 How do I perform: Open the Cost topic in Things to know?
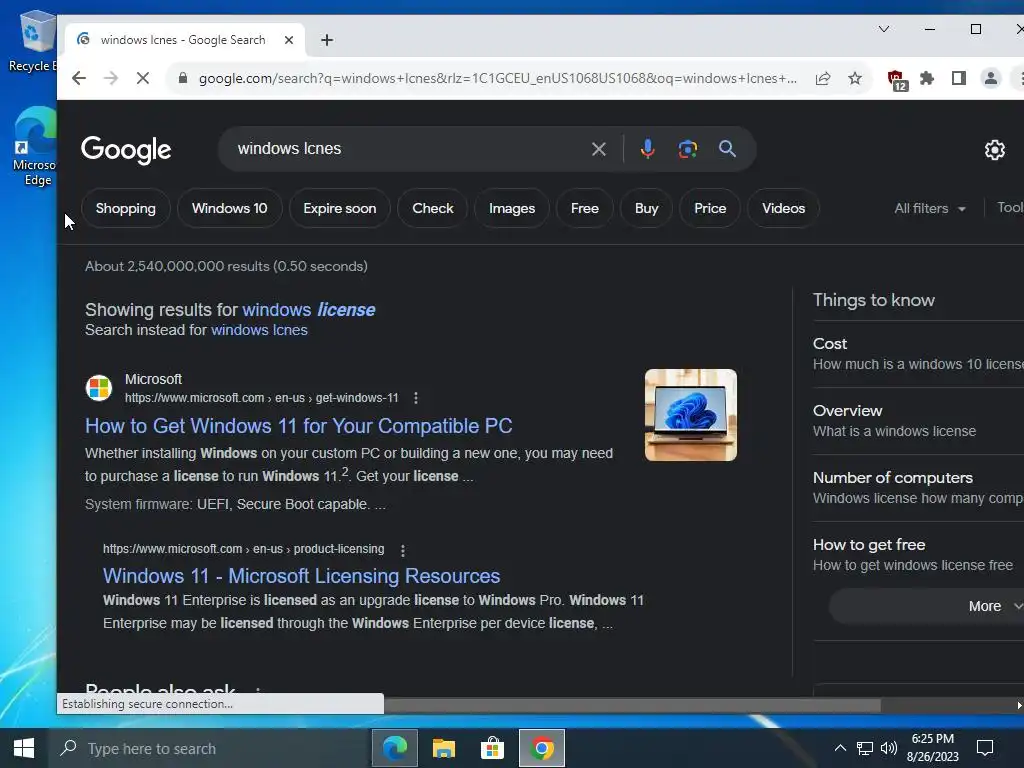coord(918,353)
